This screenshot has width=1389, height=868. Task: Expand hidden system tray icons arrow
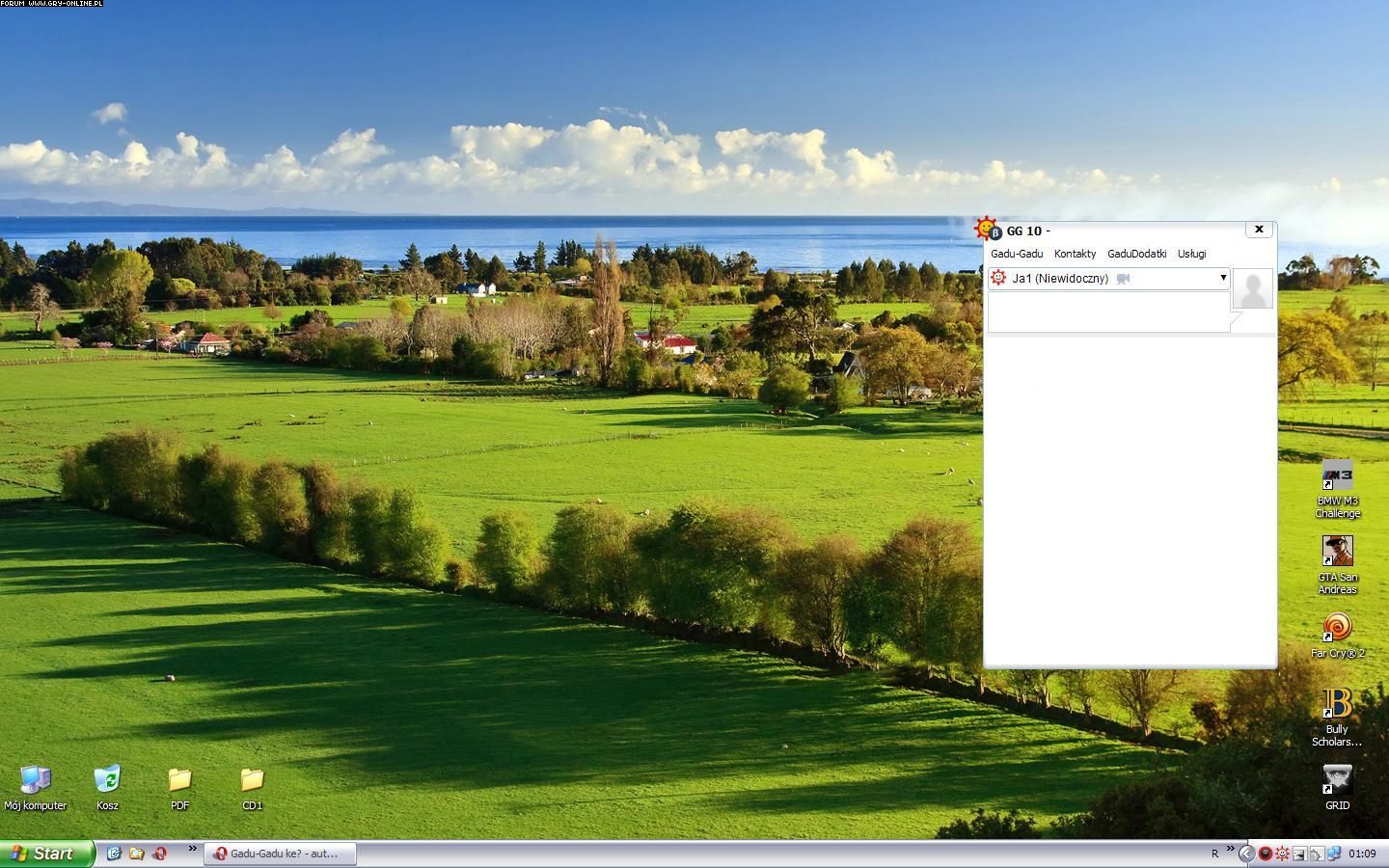pyautogui.click(x=1246, y=854)
